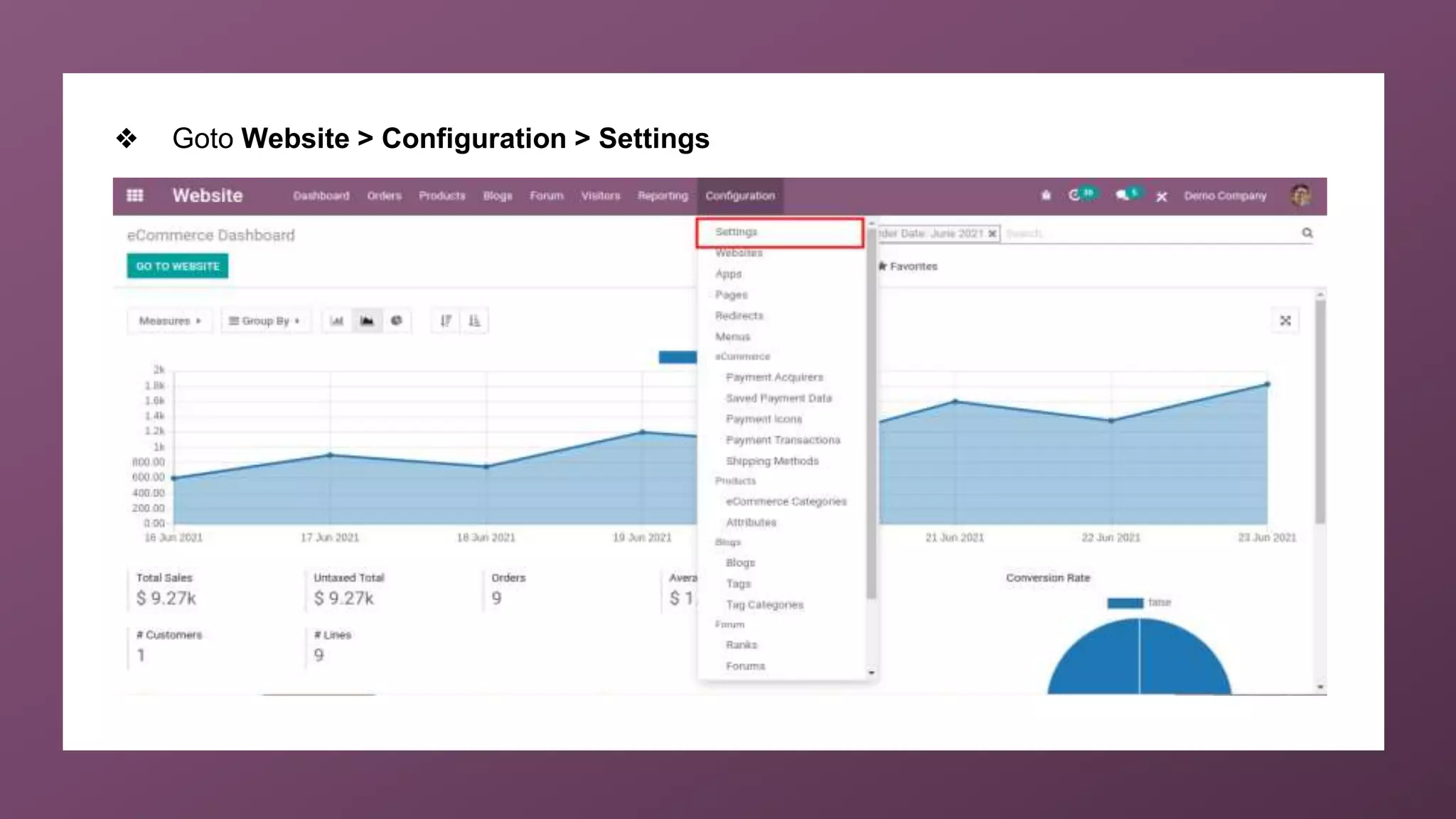Open Ranks entry
Viewport: 1456px width, 819px height.
(742, 645)
